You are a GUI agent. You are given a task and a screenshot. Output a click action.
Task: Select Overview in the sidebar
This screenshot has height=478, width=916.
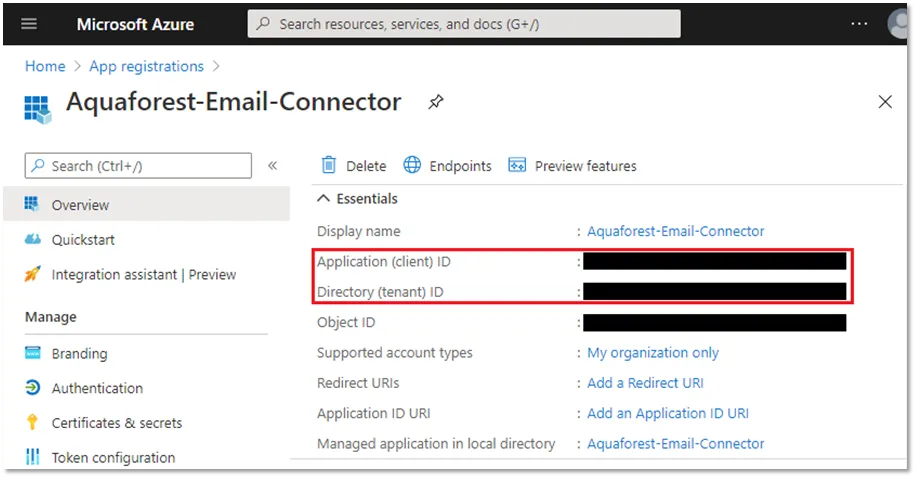coord(80,205)
